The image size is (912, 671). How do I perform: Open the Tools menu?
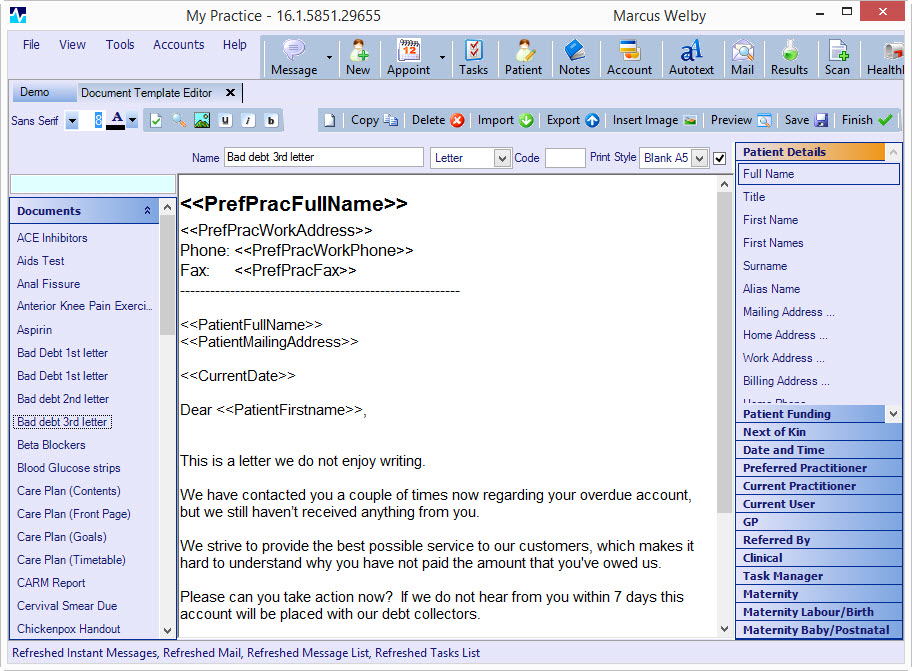click(120, 45)
